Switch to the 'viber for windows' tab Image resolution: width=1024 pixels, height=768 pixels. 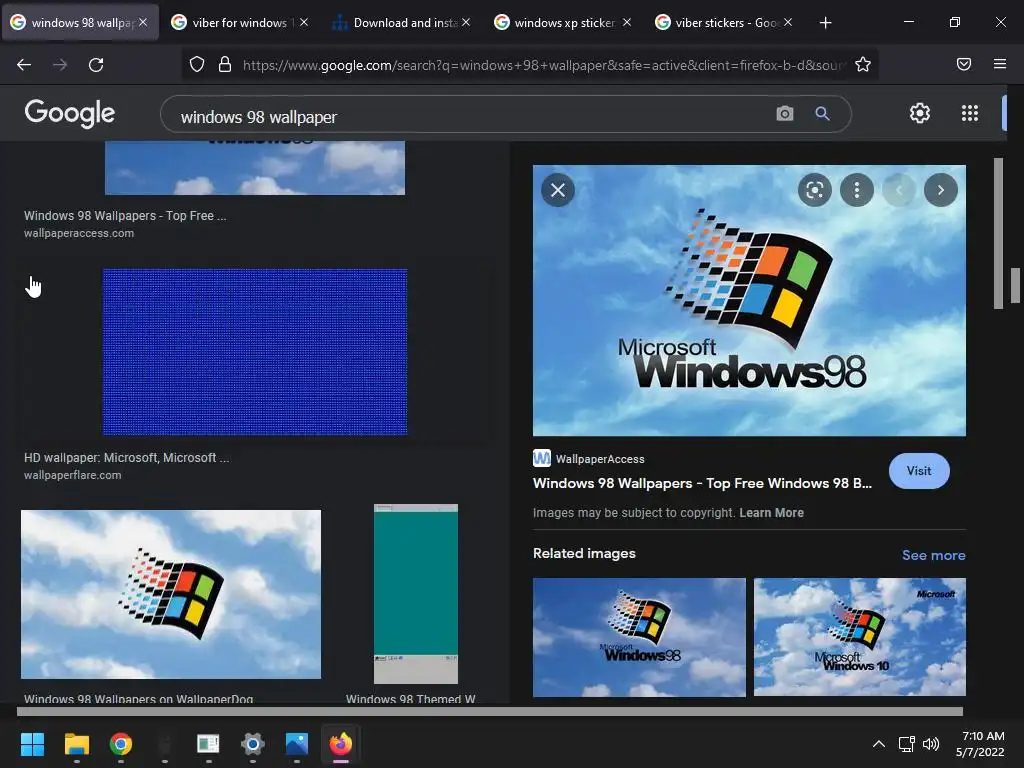[240, 23]
